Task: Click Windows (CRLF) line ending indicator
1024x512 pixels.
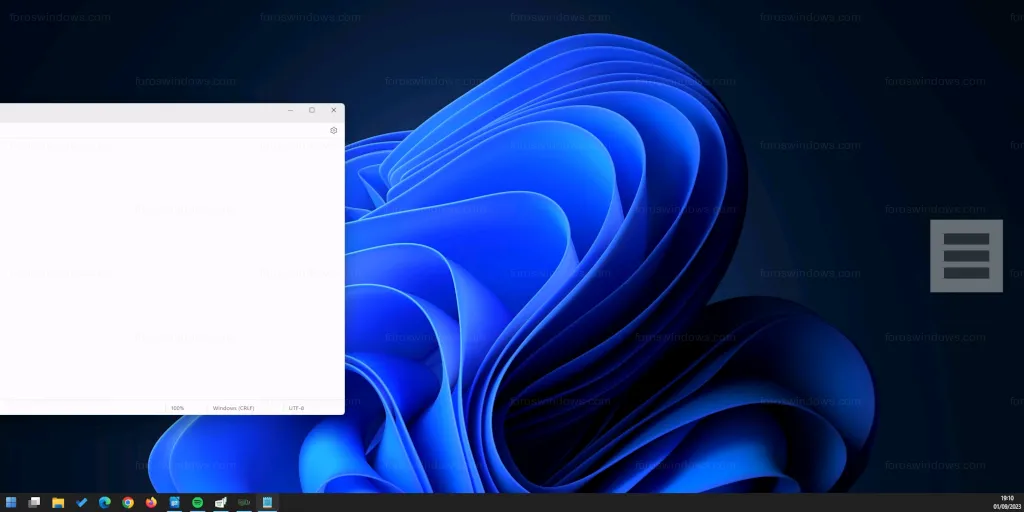Action: [x=234, y=408]
